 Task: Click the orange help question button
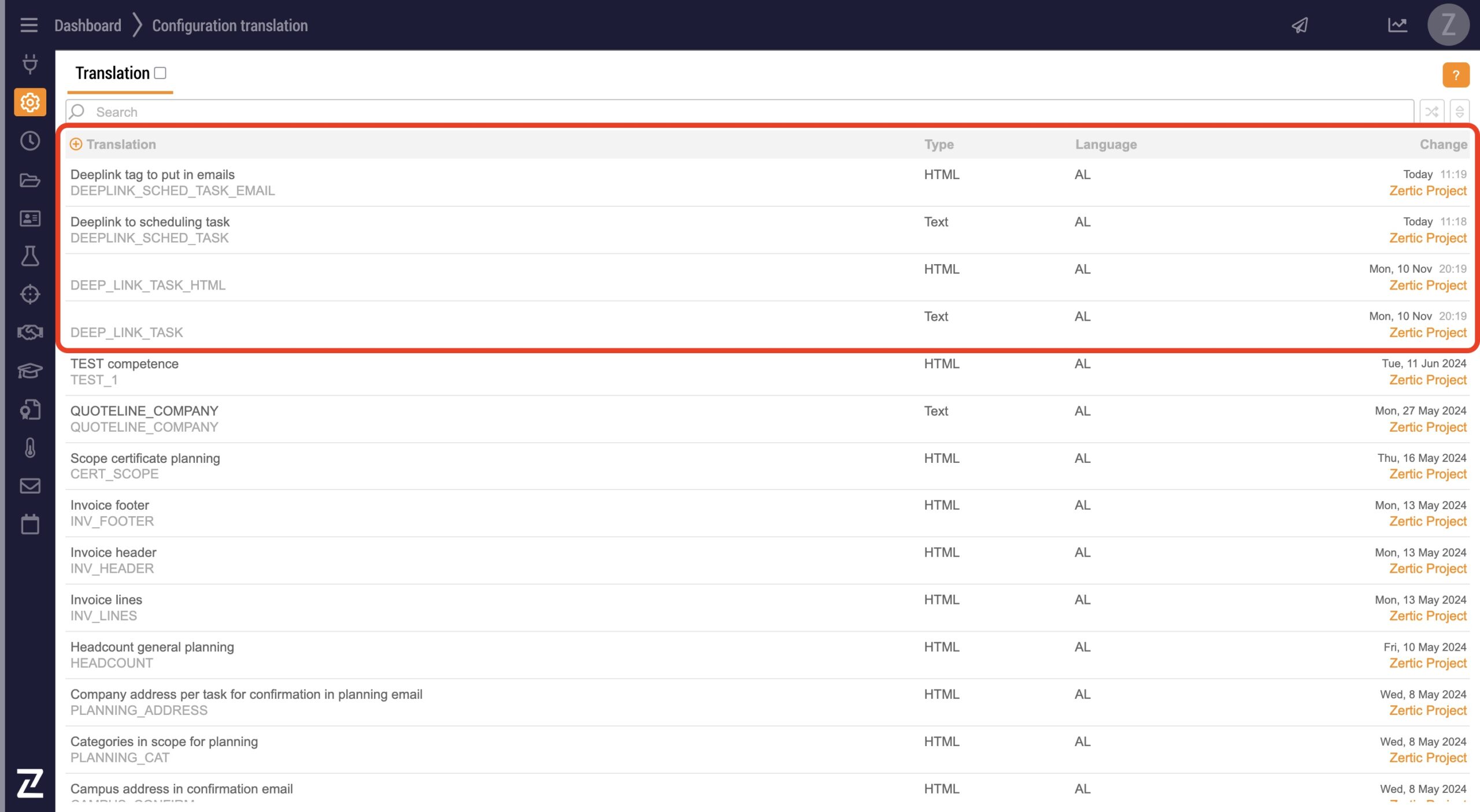(x=1455, y=75)
